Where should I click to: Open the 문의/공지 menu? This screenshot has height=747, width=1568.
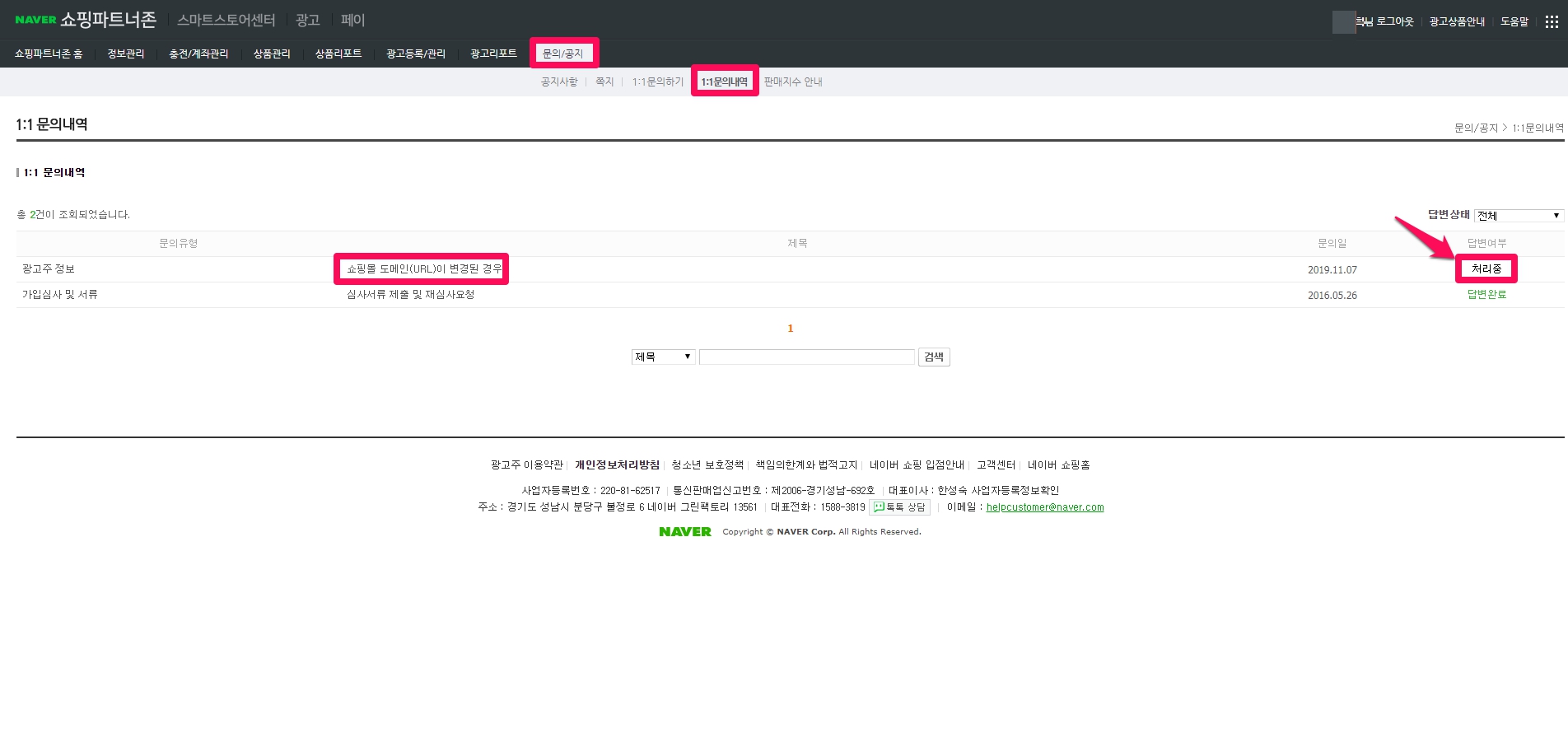pyautogui.click(x=562, y=54)
